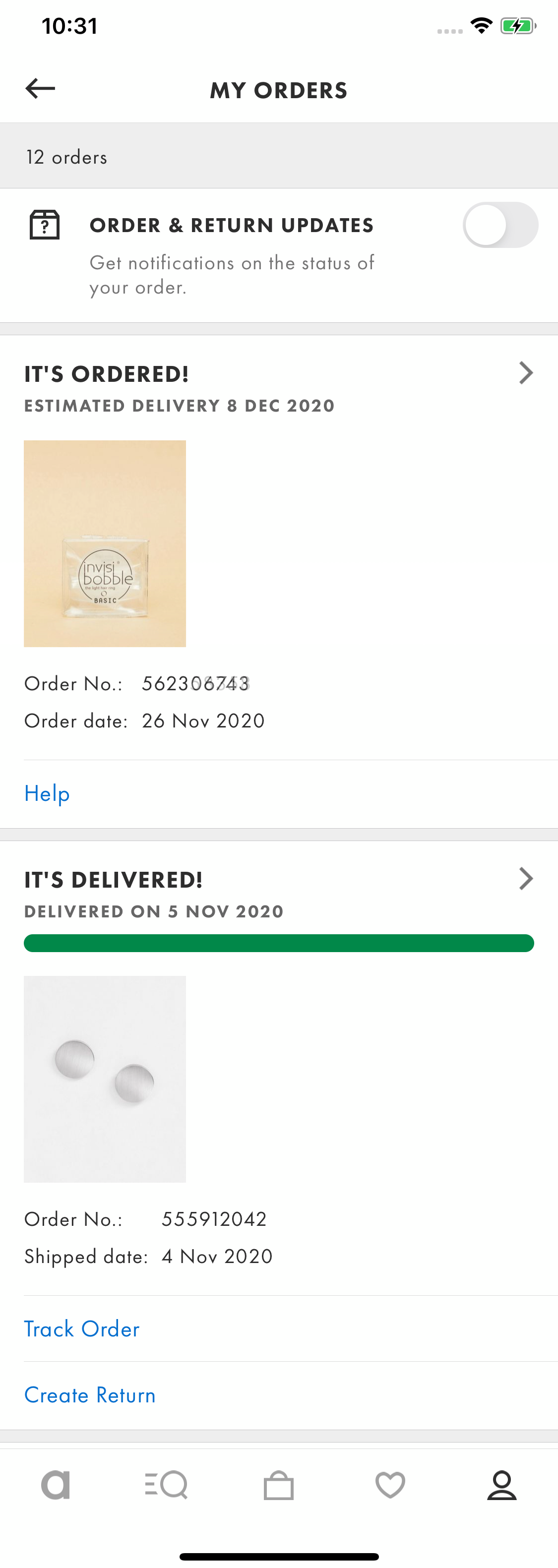Select the MY ORDERS title
This screenshot has height=1568, width=558.
point(279,89)
